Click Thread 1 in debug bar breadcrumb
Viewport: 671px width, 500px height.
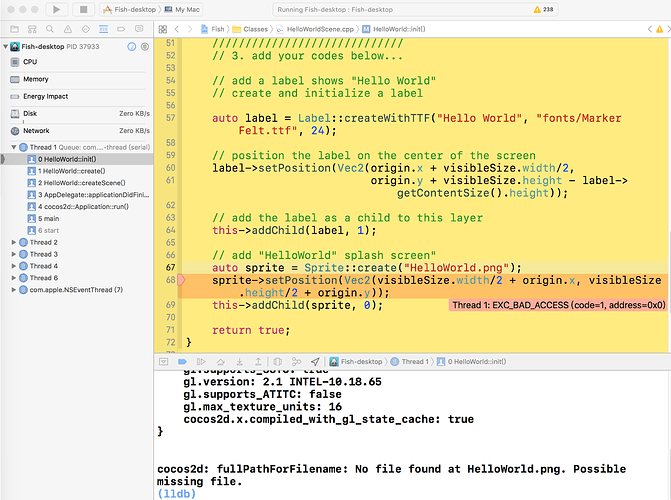pyautogui.click(x=410, y=362)
